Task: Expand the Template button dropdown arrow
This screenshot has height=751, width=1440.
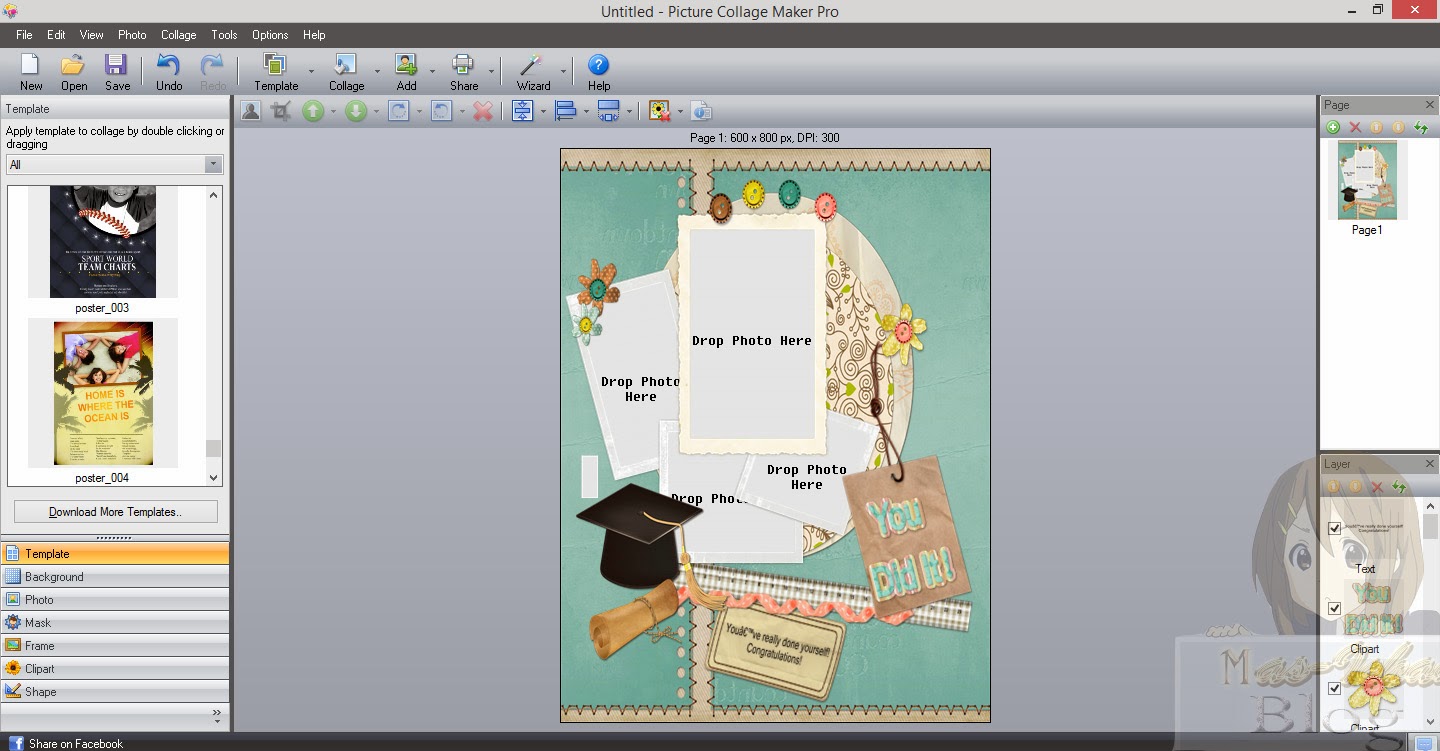Action: point(311,72)
